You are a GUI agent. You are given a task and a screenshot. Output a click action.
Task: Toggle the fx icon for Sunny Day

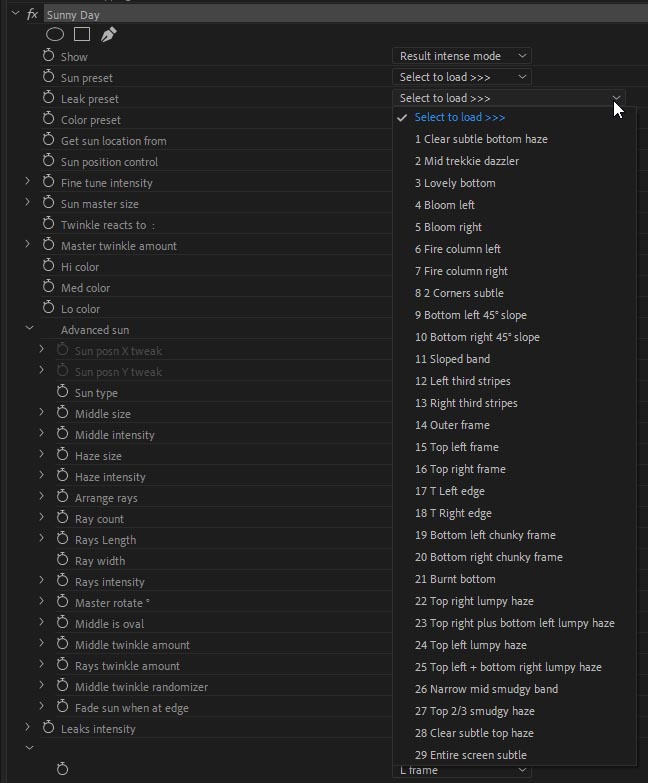tap(32, 15)
